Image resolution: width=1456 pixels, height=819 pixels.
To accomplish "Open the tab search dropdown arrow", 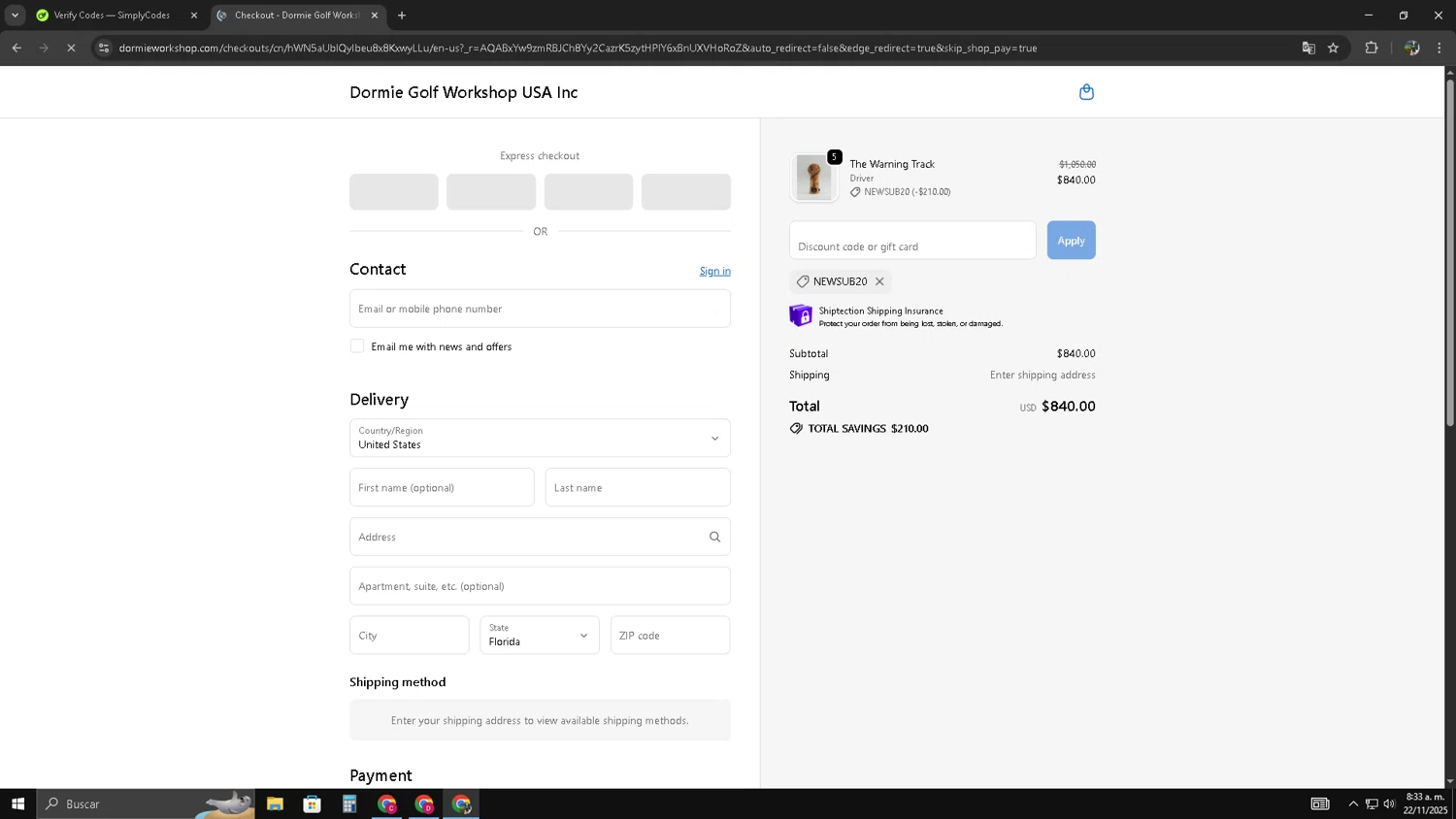I will [x=15, y=16].
